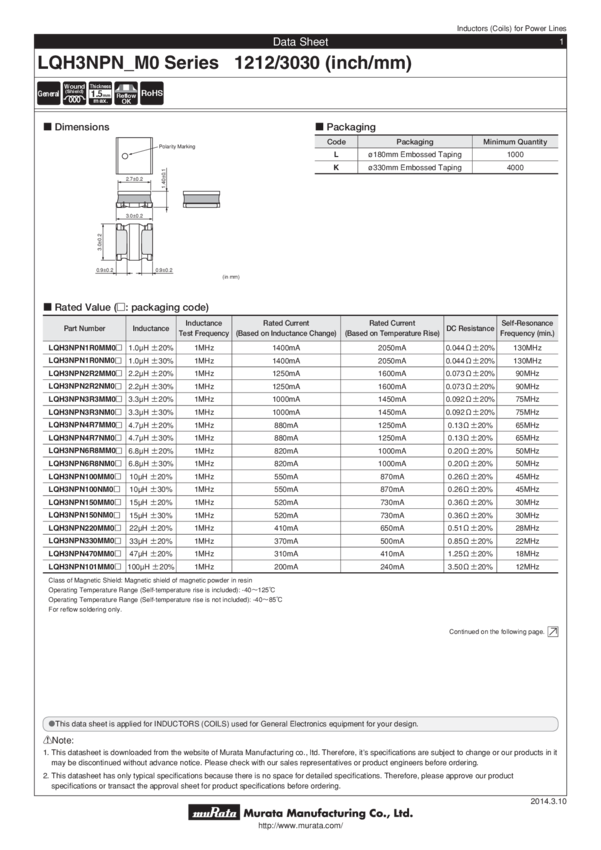Click 'Murata Manufacturing Co., Ltd.' text

point(328,813)
